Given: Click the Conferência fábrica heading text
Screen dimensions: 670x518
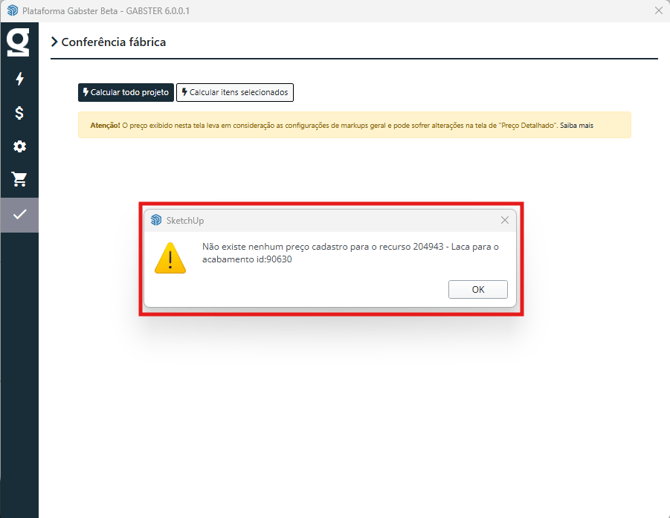Looking at the screenshot, I should [x=113, y=43].
